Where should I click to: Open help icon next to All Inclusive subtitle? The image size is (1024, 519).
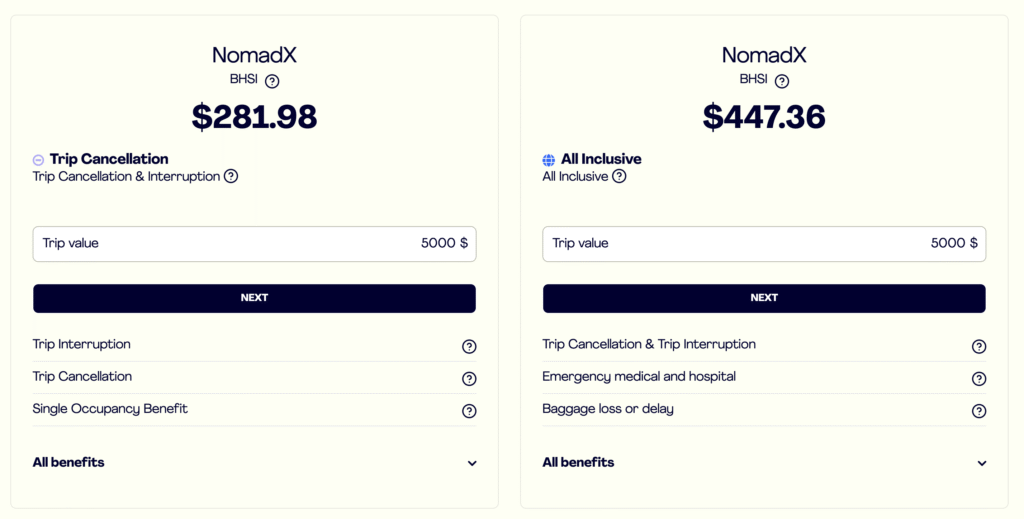pyautogui.click(x=619, y=176)
